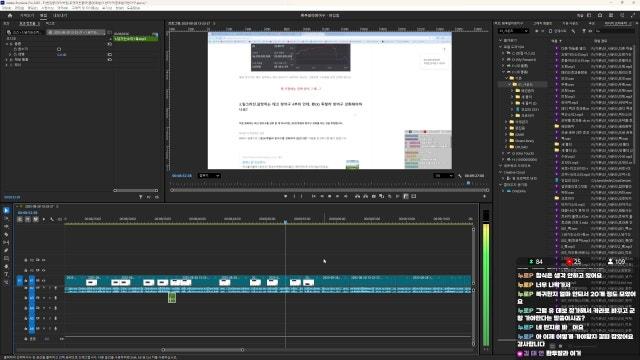Select the Selection tool in tools panel
The image size is (640, 360).
pyautogui.click(x=6, y=211)
